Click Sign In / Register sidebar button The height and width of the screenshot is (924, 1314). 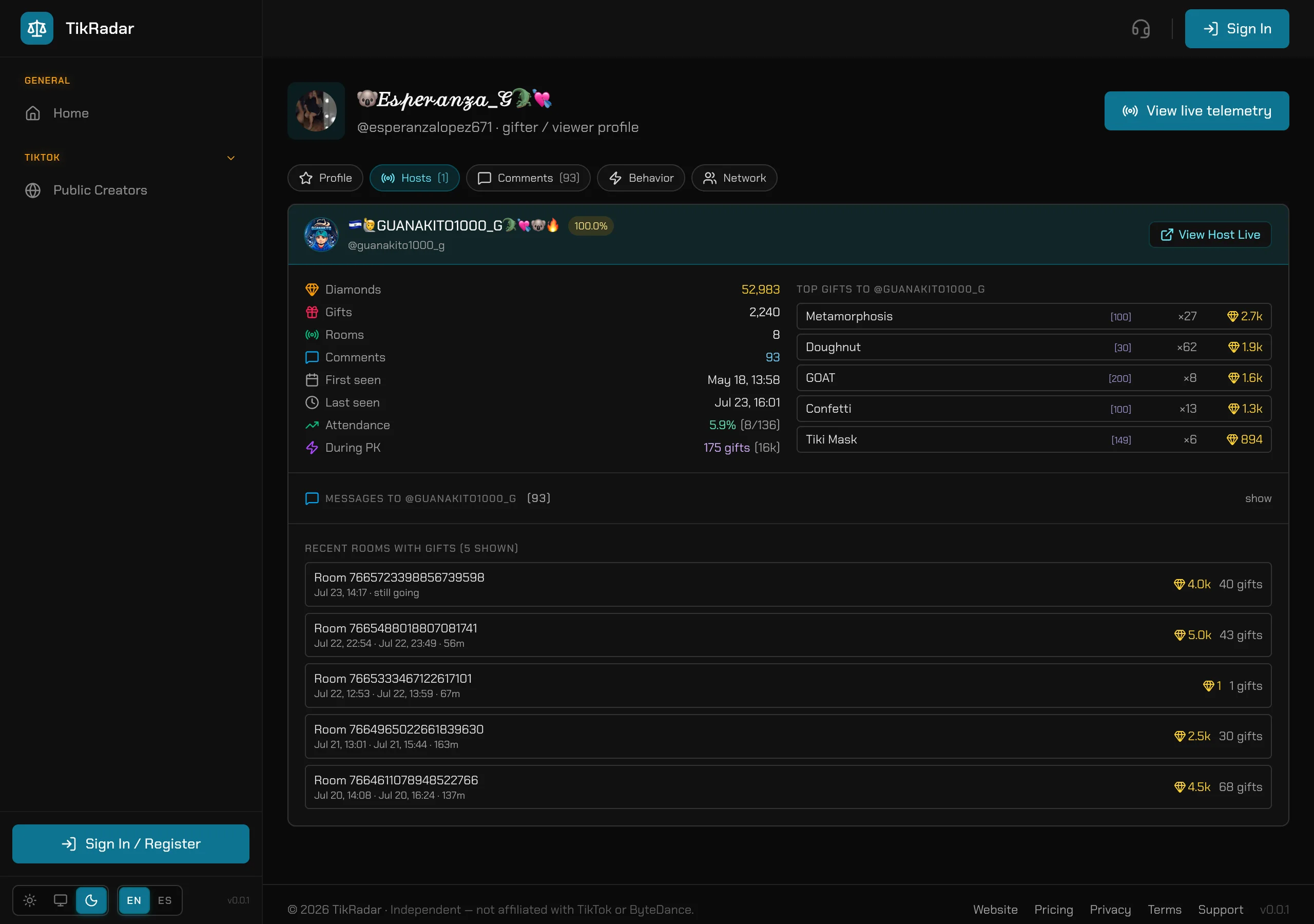131,844
